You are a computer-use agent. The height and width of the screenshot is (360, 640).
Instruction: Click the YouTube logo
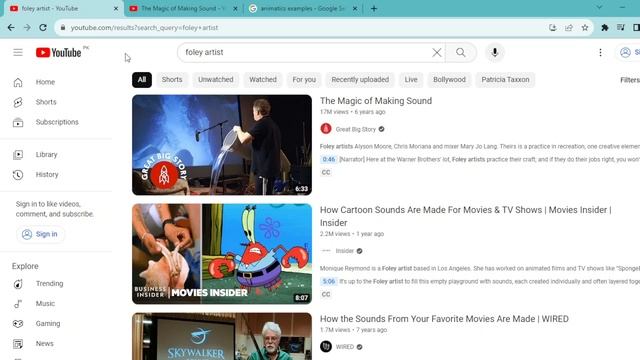tap(58, 53)
